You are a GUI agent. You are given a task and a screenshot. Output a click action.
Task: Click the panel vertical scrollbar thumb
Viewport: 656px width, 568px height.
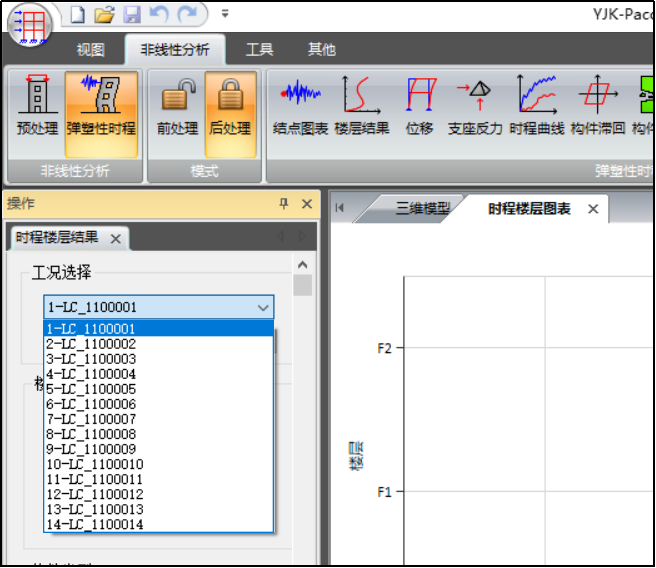pos(302,285)
